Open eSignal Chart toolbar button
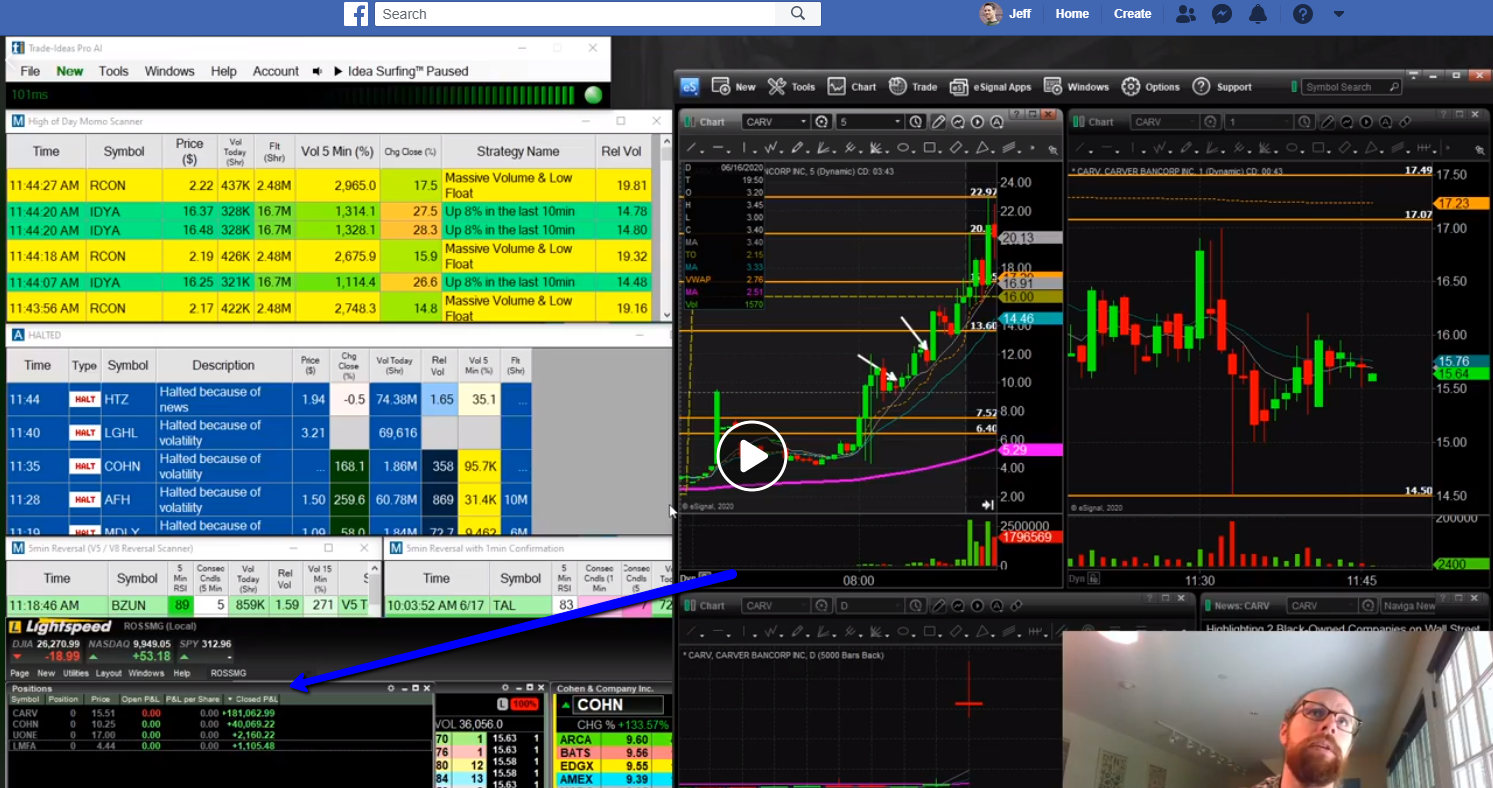This screenshot has width=1493, height=788. point(852,87)
